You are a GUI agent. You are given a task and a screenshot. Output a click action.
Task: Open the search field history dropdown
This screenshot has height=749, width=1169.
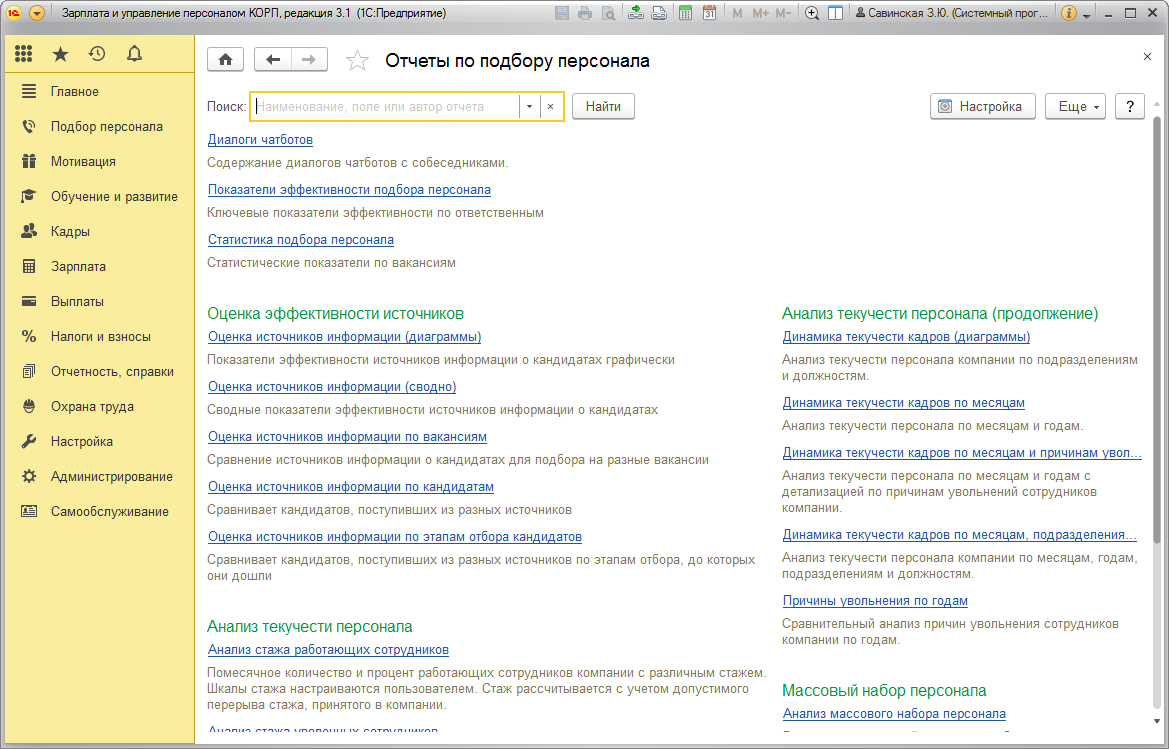(x=529, y=107)
